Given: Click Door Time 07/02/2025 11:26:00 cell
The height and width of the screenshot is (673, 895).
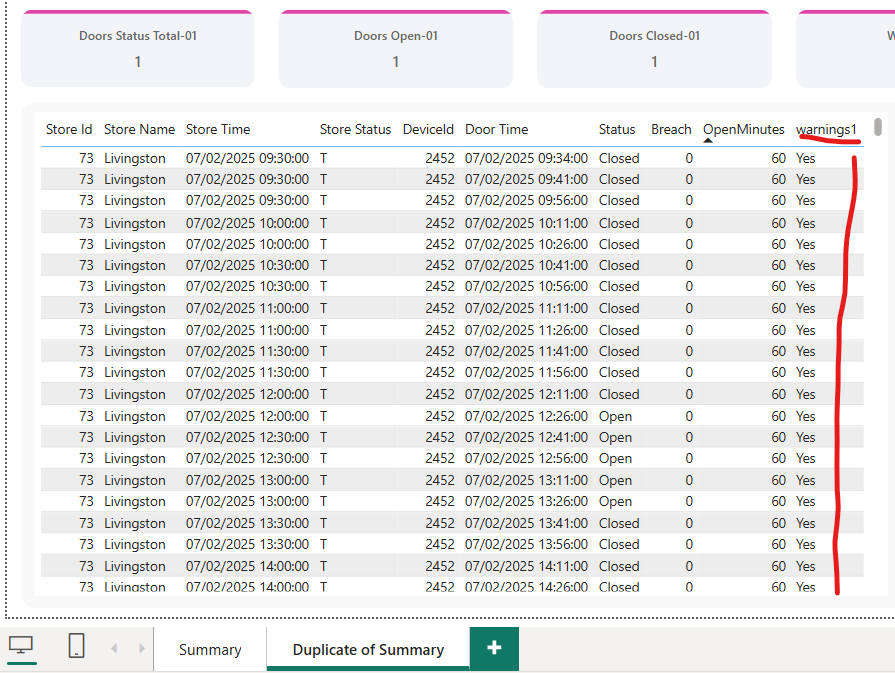Looking at the screenshot, I should point(526,331).
